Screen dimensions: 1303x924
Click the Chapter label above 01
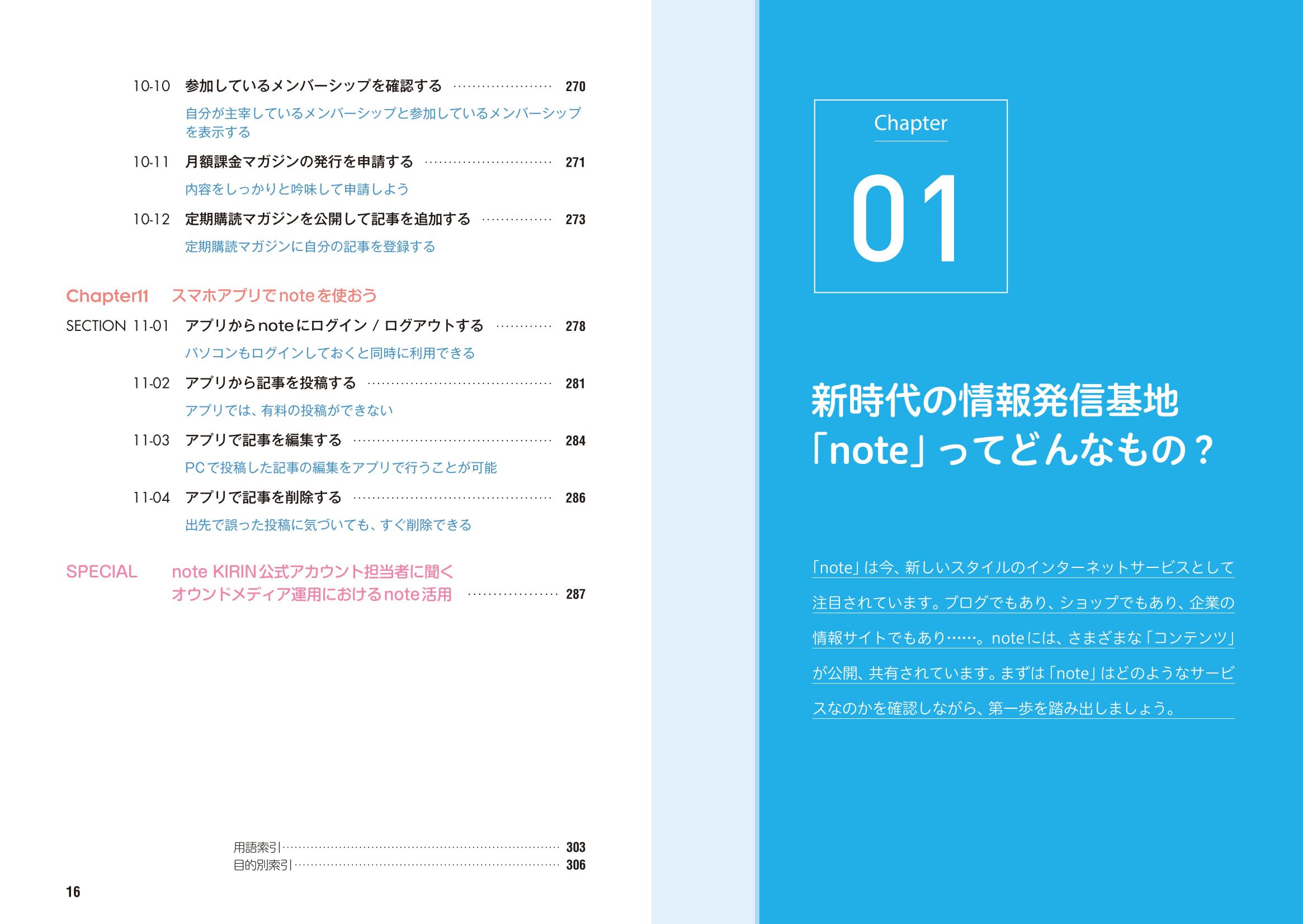tap(910, 124)
